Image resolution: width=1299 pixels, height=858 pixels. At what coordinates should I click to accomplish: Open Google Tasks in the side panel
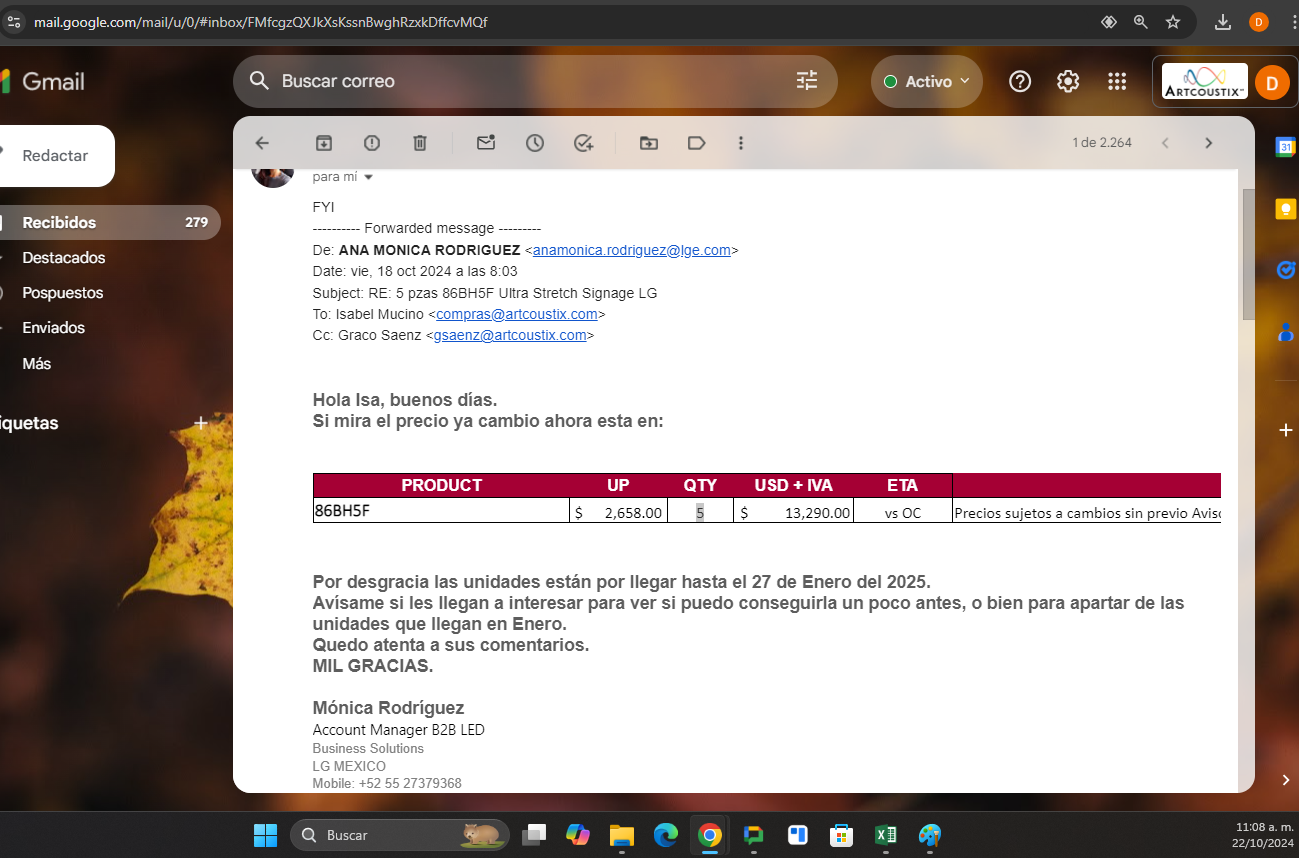click(x=1285, y=270)
